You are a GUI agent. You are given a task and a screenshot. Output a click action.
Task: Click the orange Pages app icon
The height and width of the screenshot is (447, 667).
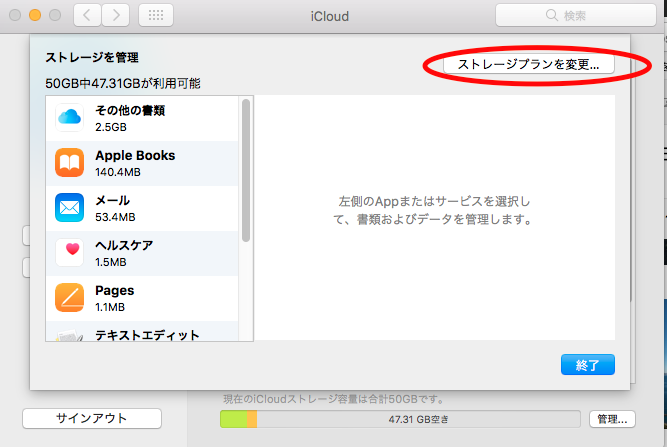point(69,298)
